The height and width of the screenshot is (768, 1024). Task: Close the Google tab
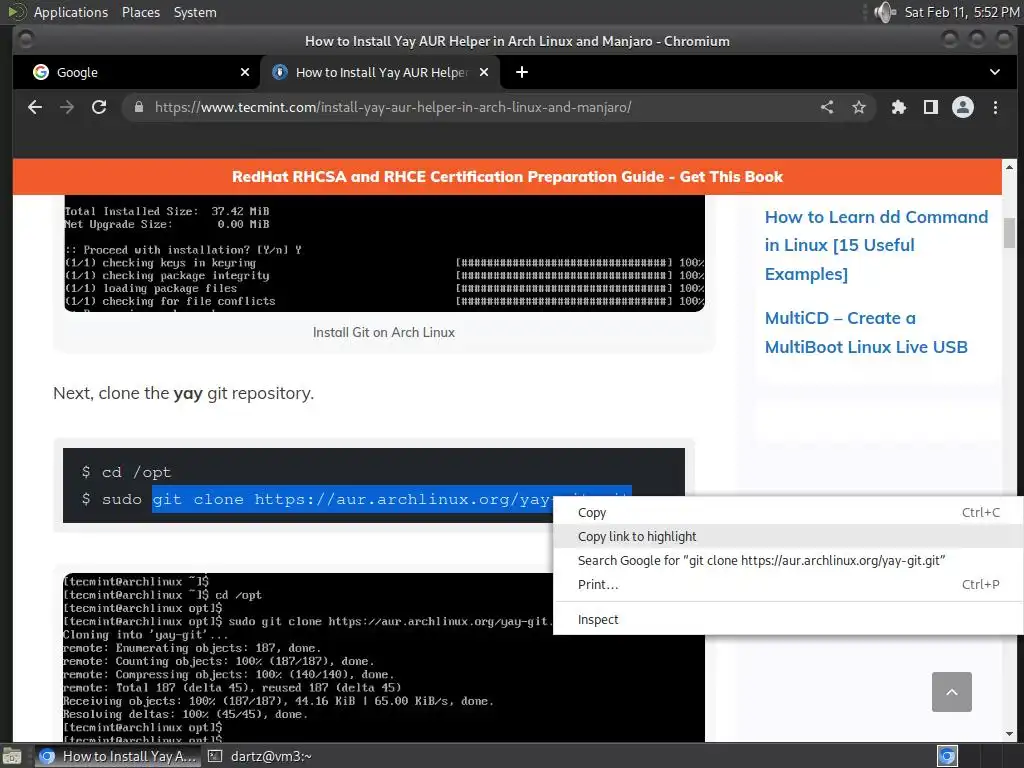click(245, 72)
